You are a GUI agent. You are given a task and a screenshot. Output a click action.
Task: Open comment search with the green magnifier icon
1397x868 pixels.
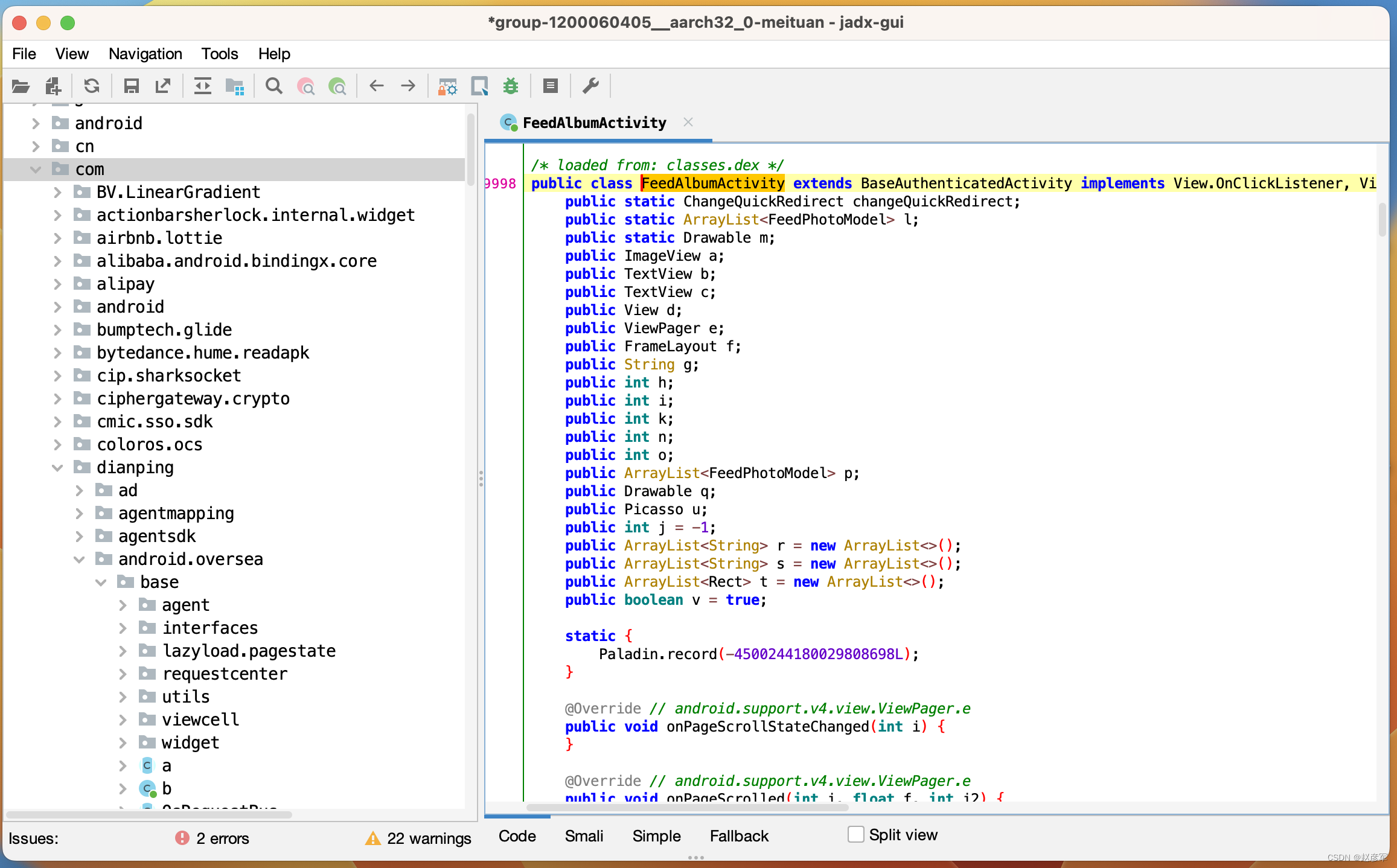337,86
